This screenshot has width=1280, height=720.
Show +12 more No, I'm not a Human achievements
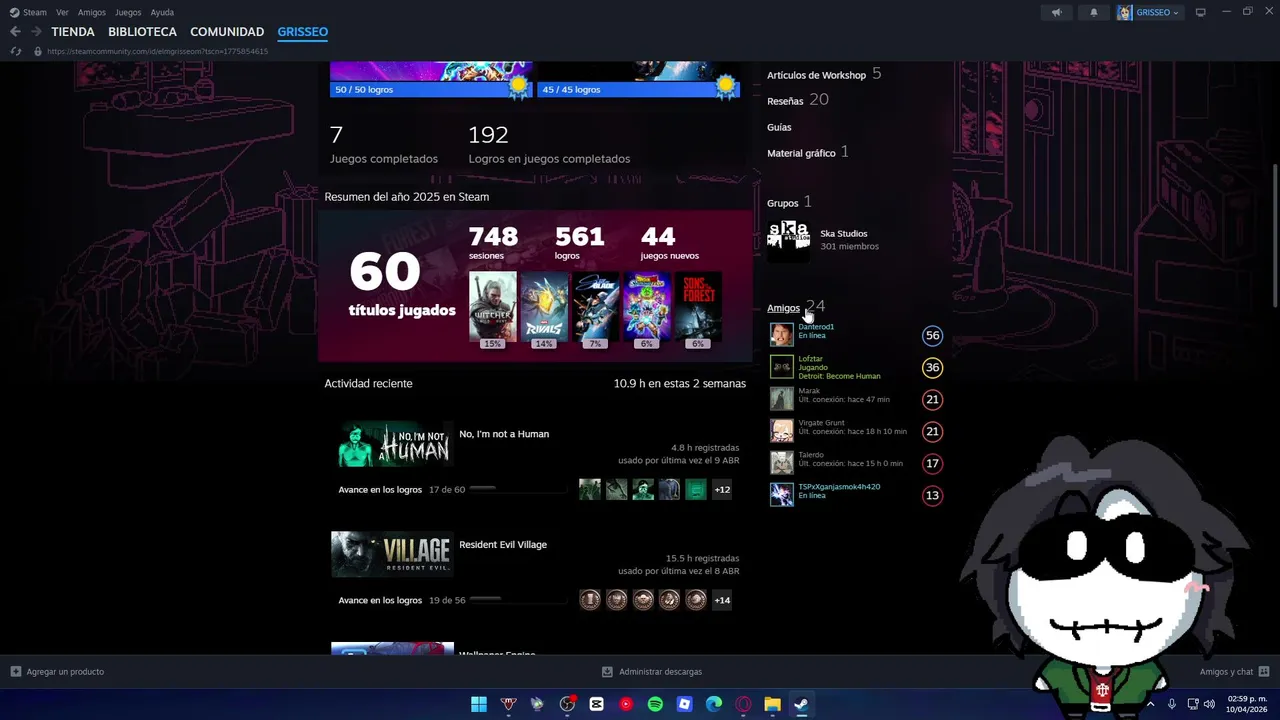tap(722, 490)
